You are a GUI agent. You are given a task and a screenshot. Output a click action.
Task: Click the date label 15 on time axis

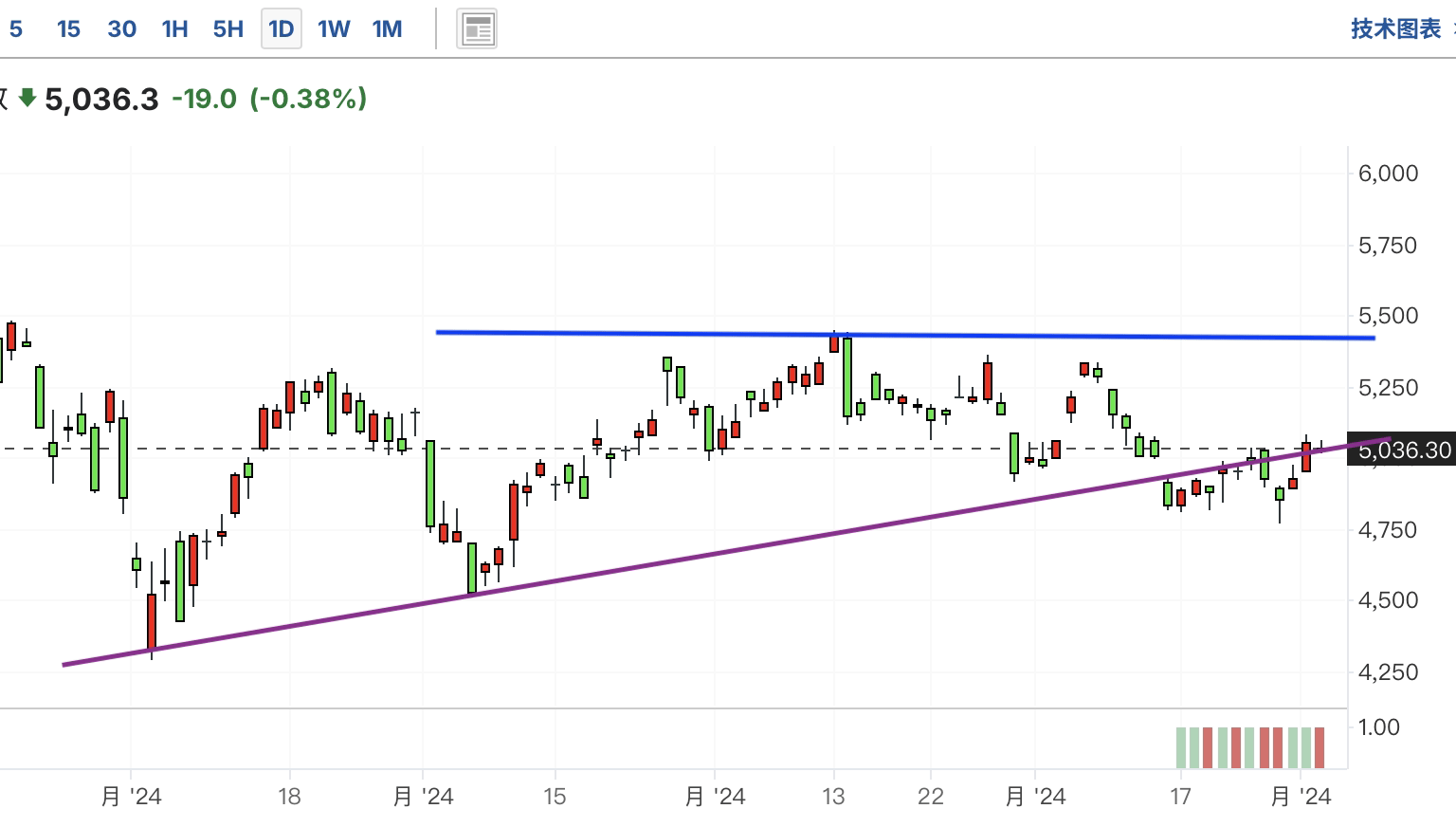[555, 797]
